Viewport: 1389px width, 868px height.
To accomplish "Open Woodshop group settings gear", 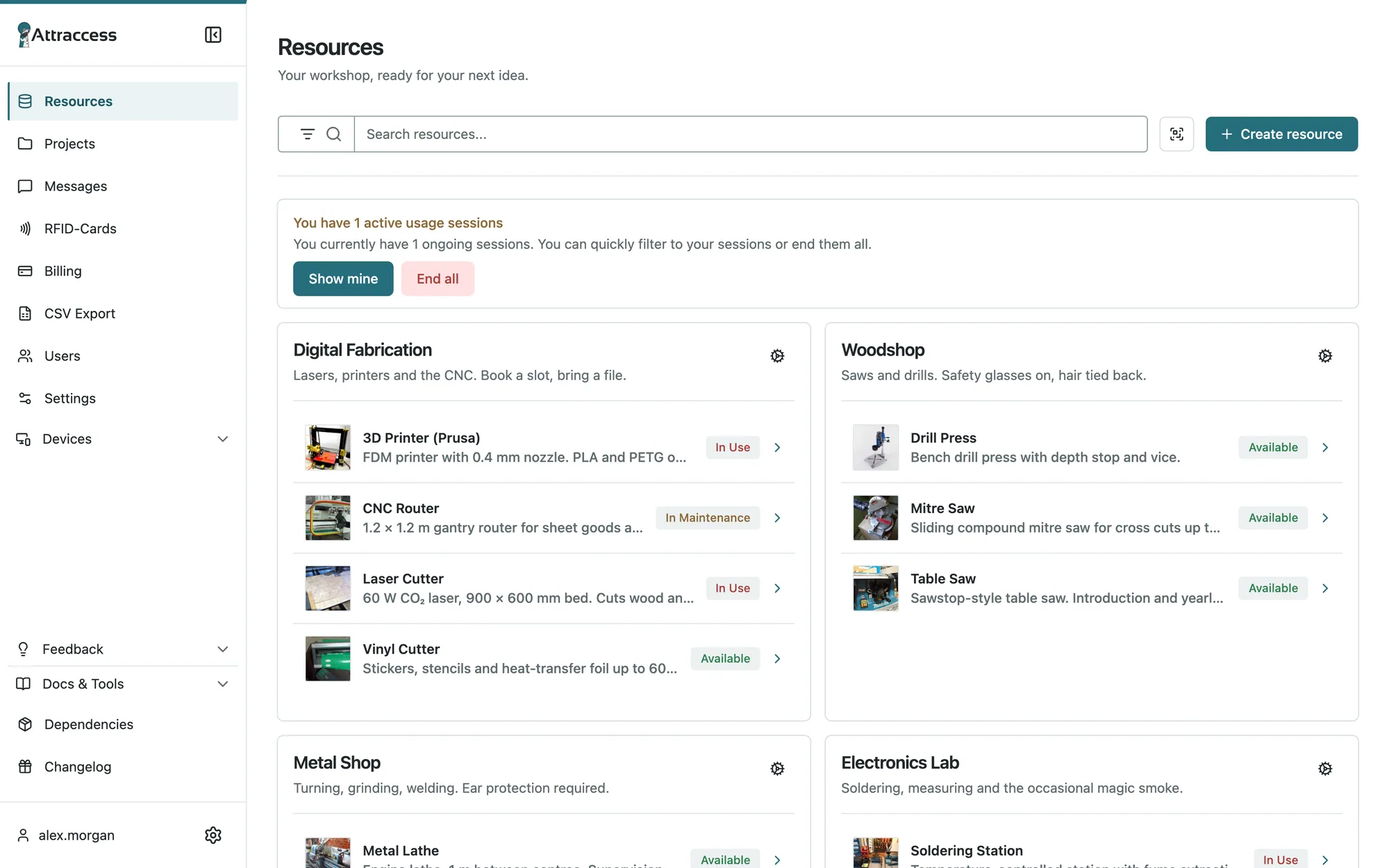I will pyautogui.click(x=1325, y=356).
